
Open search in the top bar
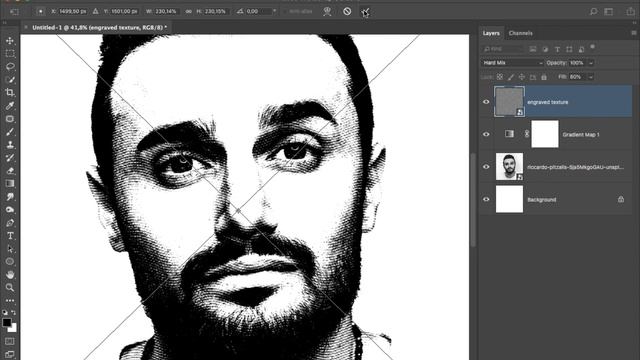(593, 11)
